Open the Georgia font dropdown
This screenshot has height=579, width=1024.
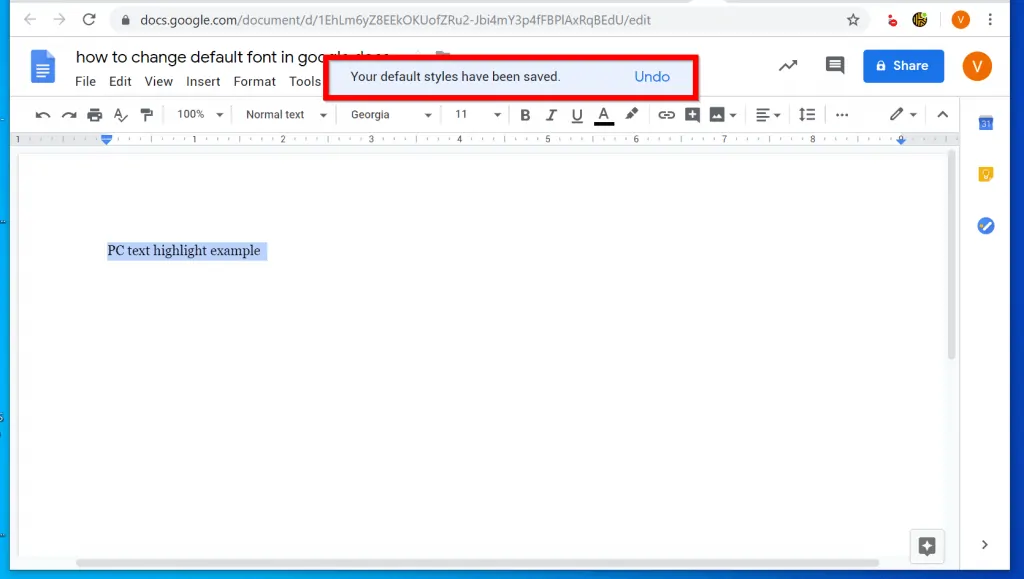point(389,114)
